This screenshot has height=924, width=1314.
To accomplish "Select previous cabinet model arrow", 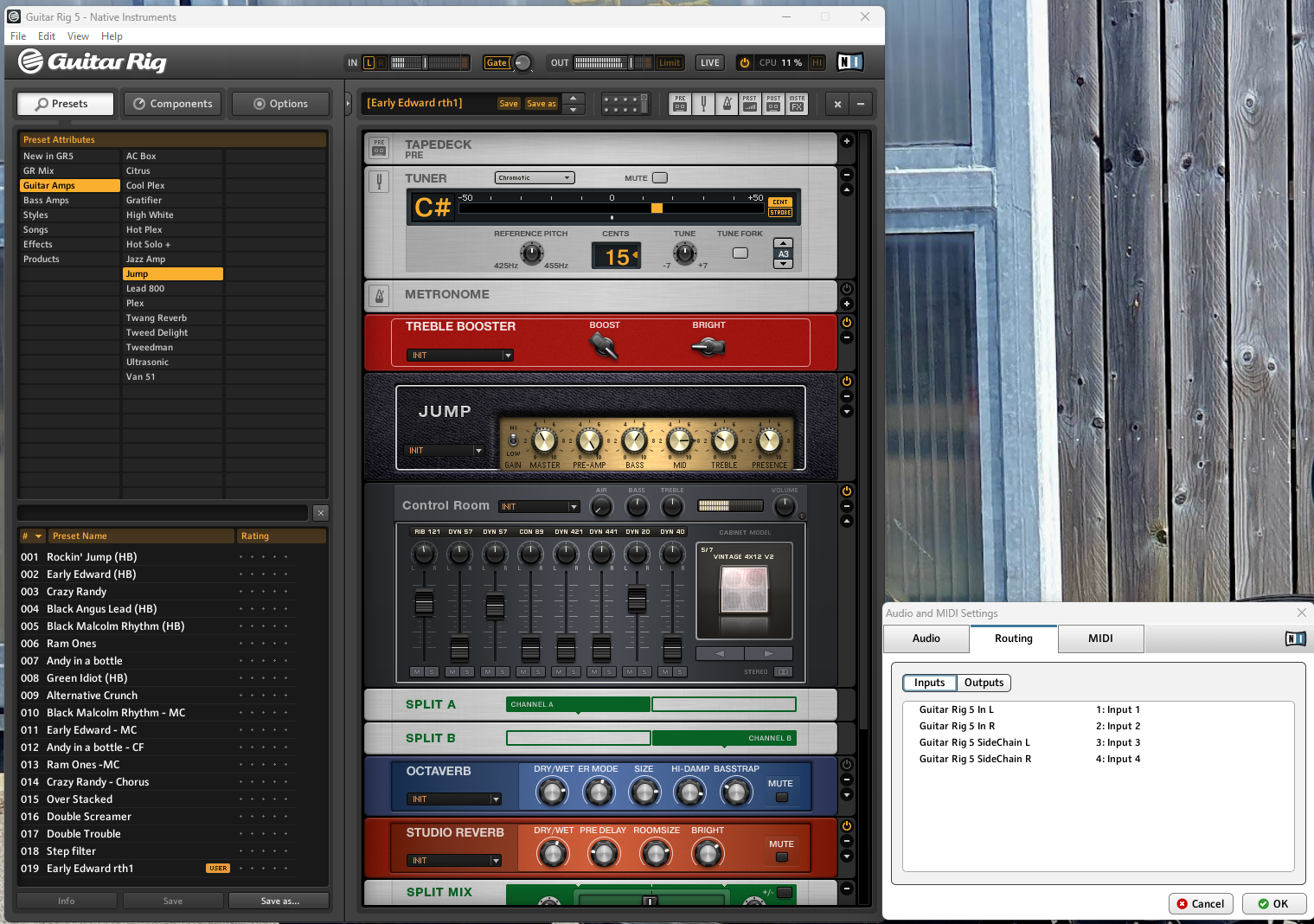I will pos(720,653).
